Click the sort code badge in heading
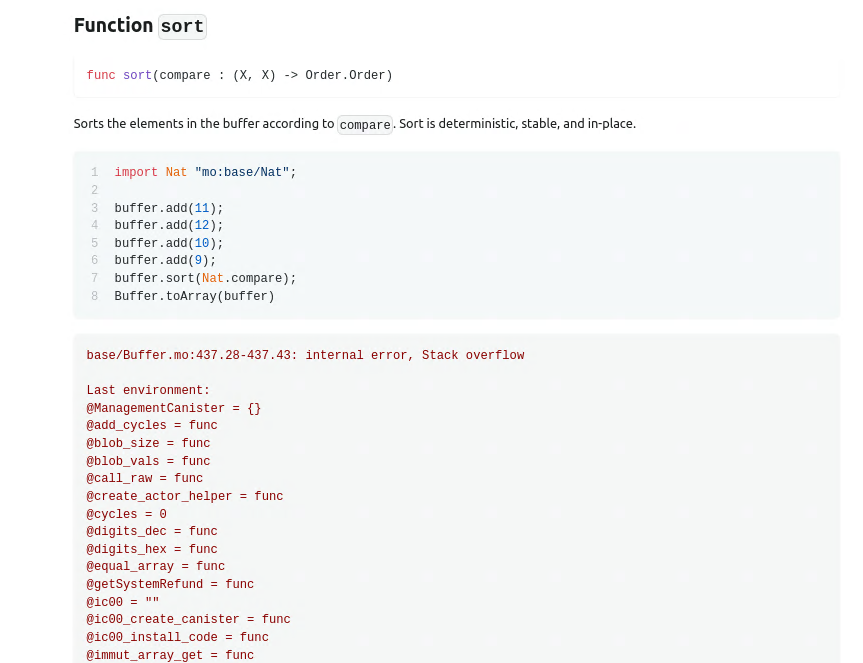Viewport: 863px width, 663px height. pyautogui.click(x=182, y=26)
